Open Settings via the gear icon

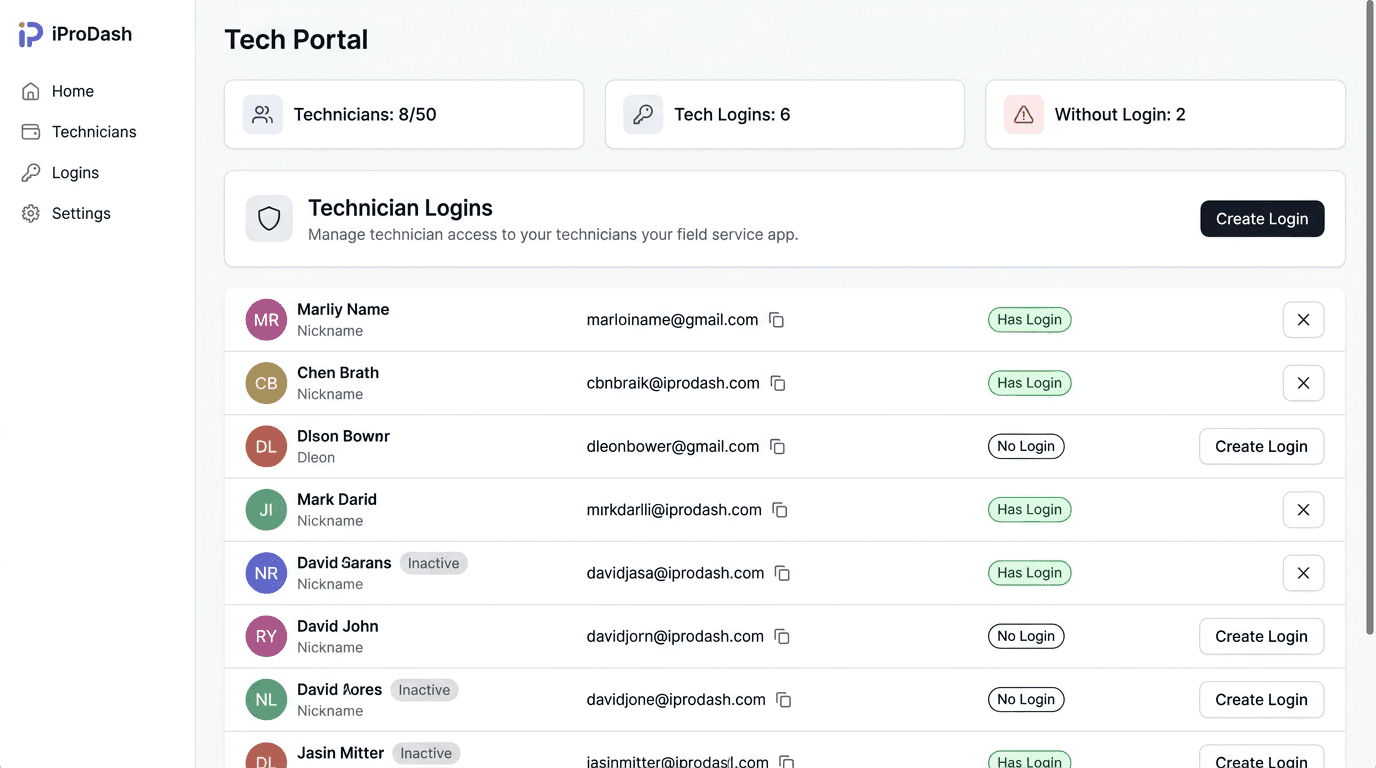click(31, 213)
